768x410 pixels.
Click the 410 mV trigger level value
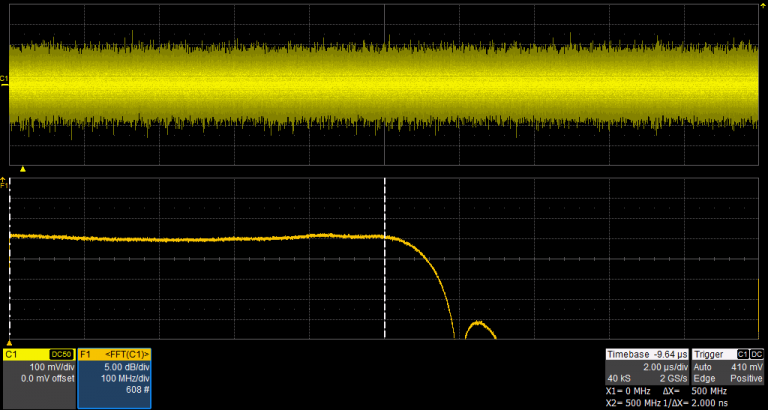click(x=747, y=367)
